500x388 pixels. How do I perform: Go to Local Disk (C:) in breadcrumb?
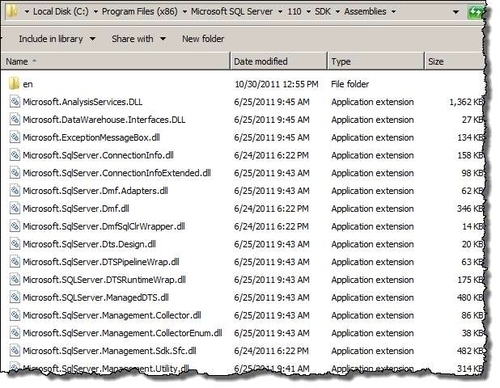61,12
